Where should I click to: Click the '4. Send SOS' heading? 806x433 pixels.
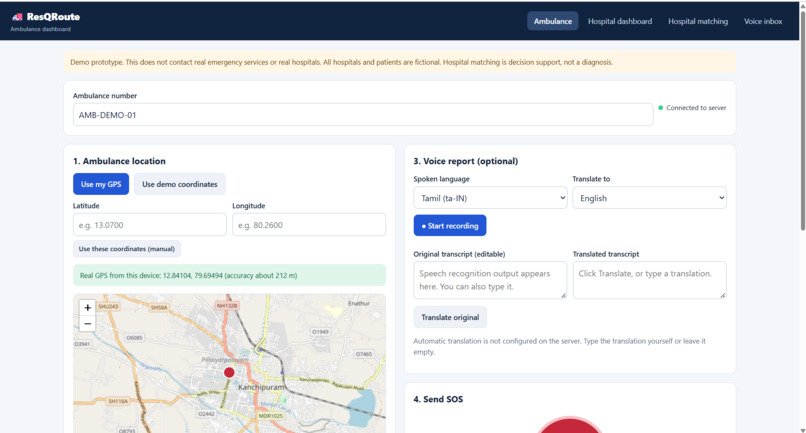pyautogui.click(x=438, y=399)
